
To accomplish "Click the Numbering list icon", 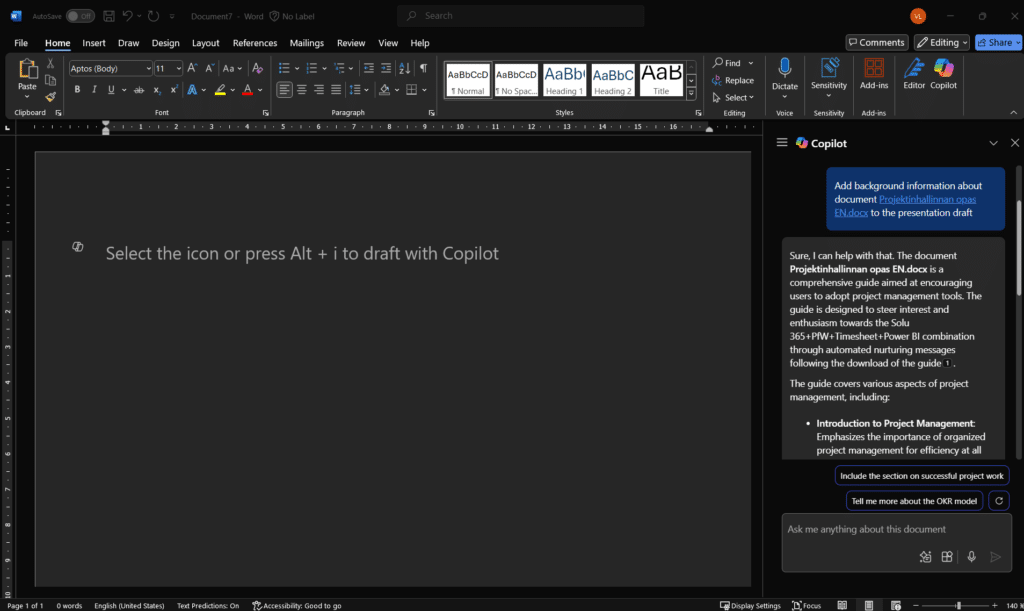I will [x=312, y=69].
